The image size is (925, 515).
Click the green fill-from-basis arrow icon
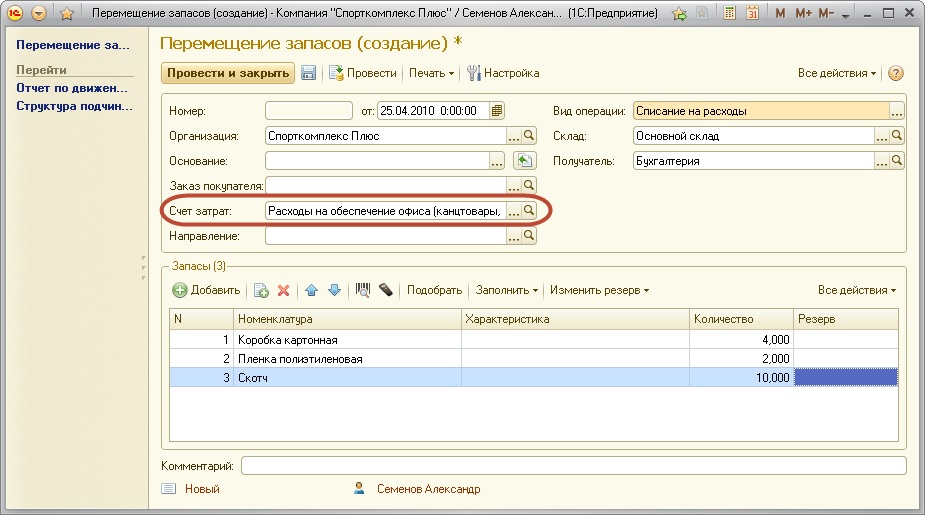523,161
